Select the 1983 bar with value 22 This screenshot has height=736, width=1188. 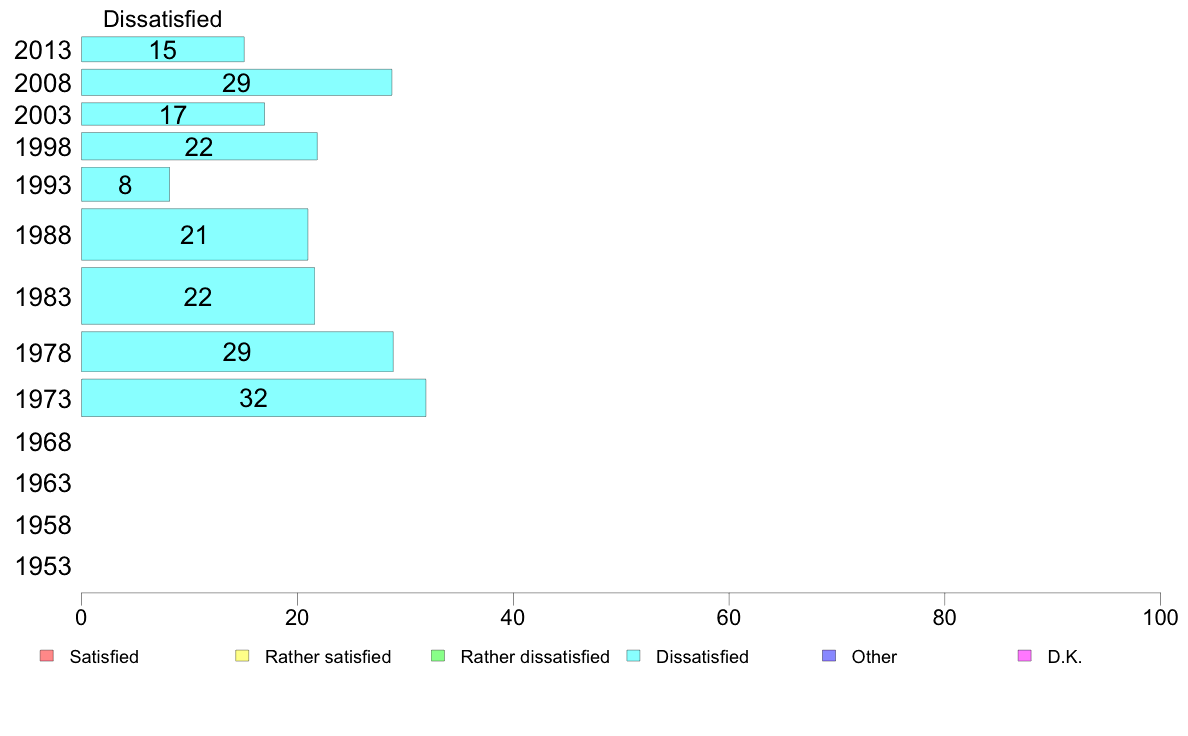coord(197,296)
